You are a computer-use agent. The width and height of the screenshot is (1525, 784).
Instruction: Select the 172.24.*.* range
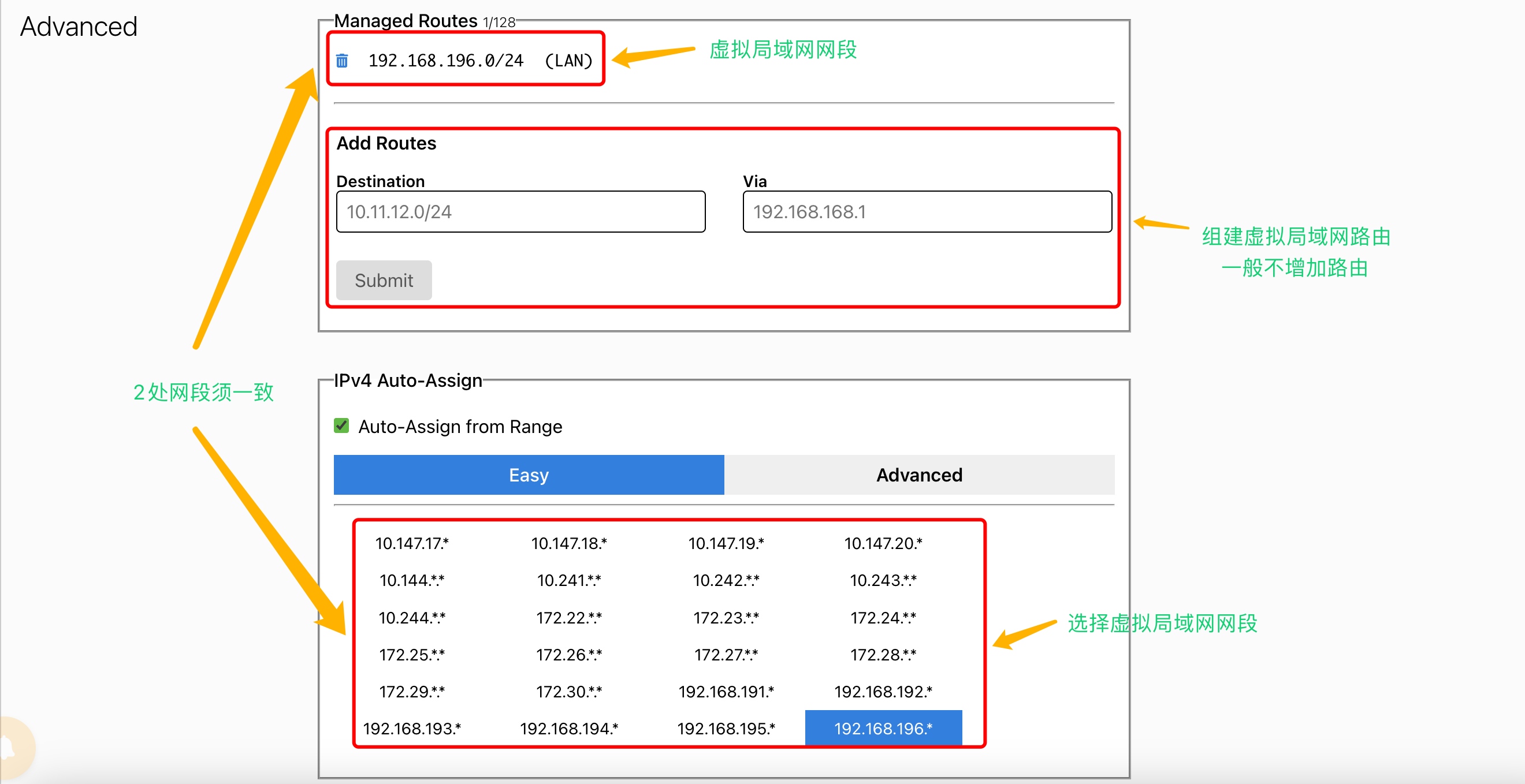[x=883, y=618]
